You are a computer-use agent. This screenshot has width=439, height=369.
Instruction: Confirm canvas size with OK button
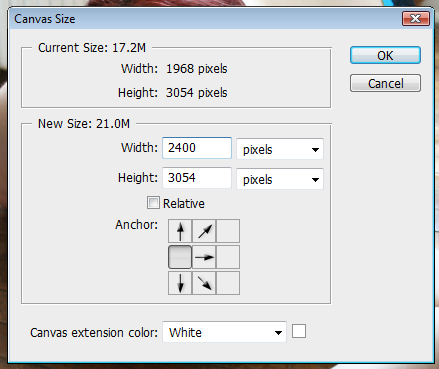[385, 55]
